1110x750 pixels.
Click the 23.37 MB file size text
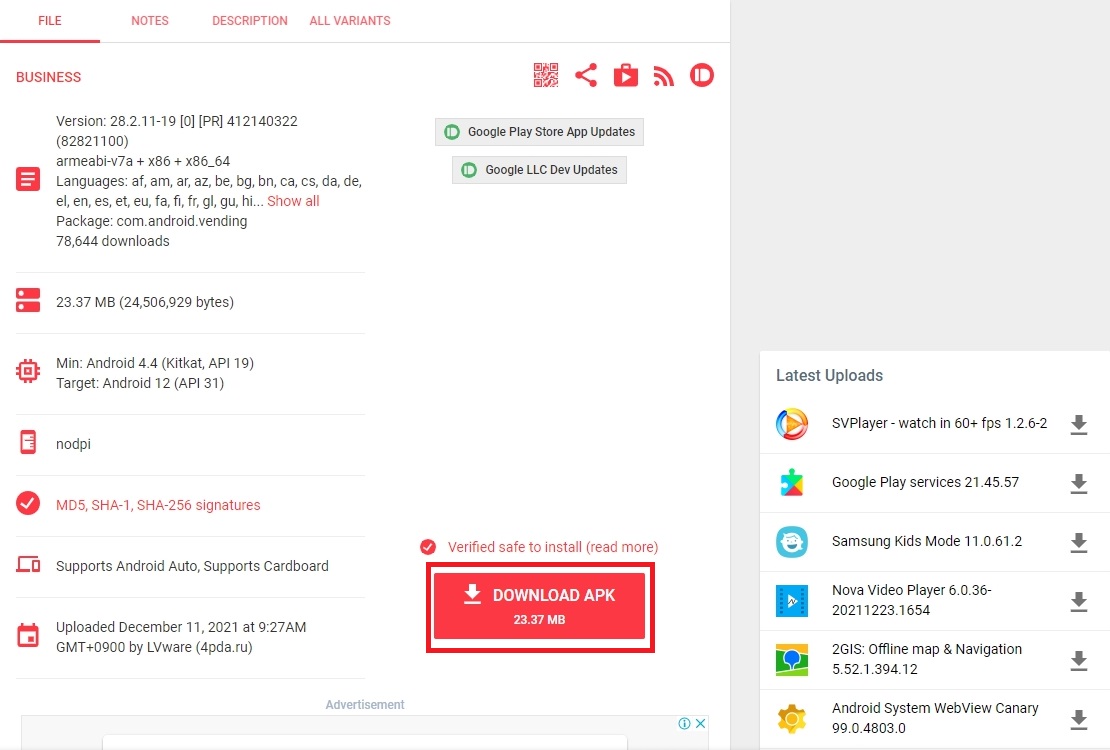144,302
